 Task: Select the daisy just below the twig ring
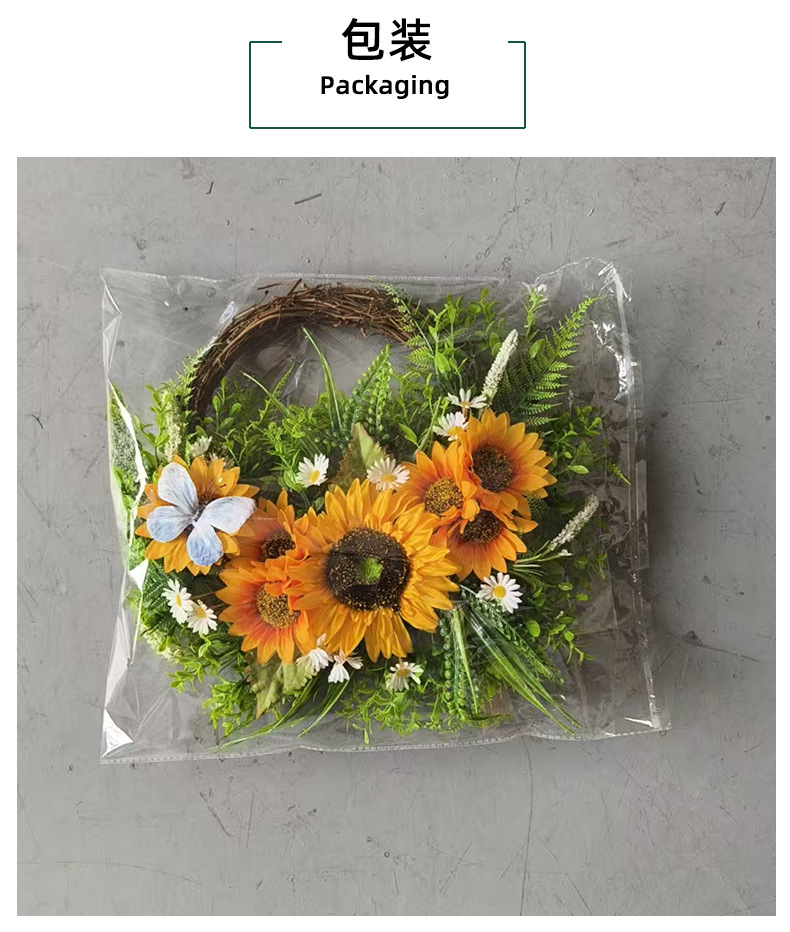pyautogui.click(x=313, y=470)
